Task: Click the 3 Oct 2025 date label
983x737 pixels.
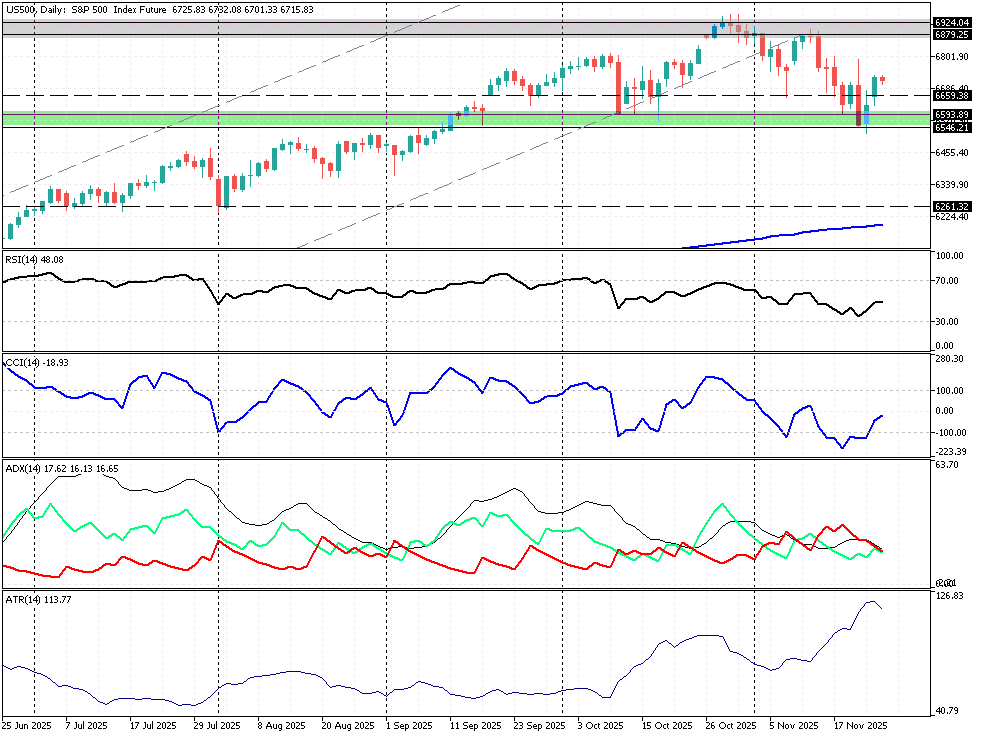Action: (x=600, y=726)
